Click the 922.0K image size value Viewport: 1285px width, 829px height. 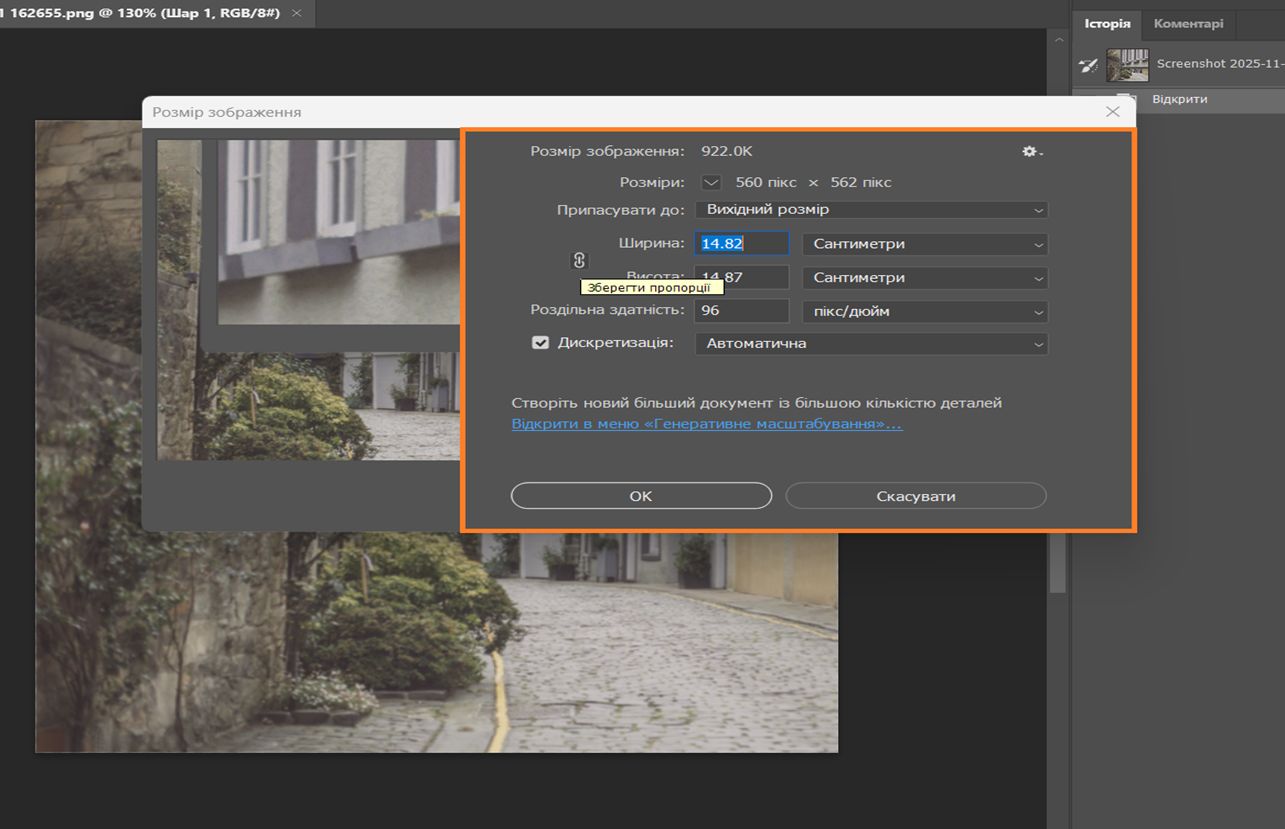pyautogui.click(x=726, y=152)
